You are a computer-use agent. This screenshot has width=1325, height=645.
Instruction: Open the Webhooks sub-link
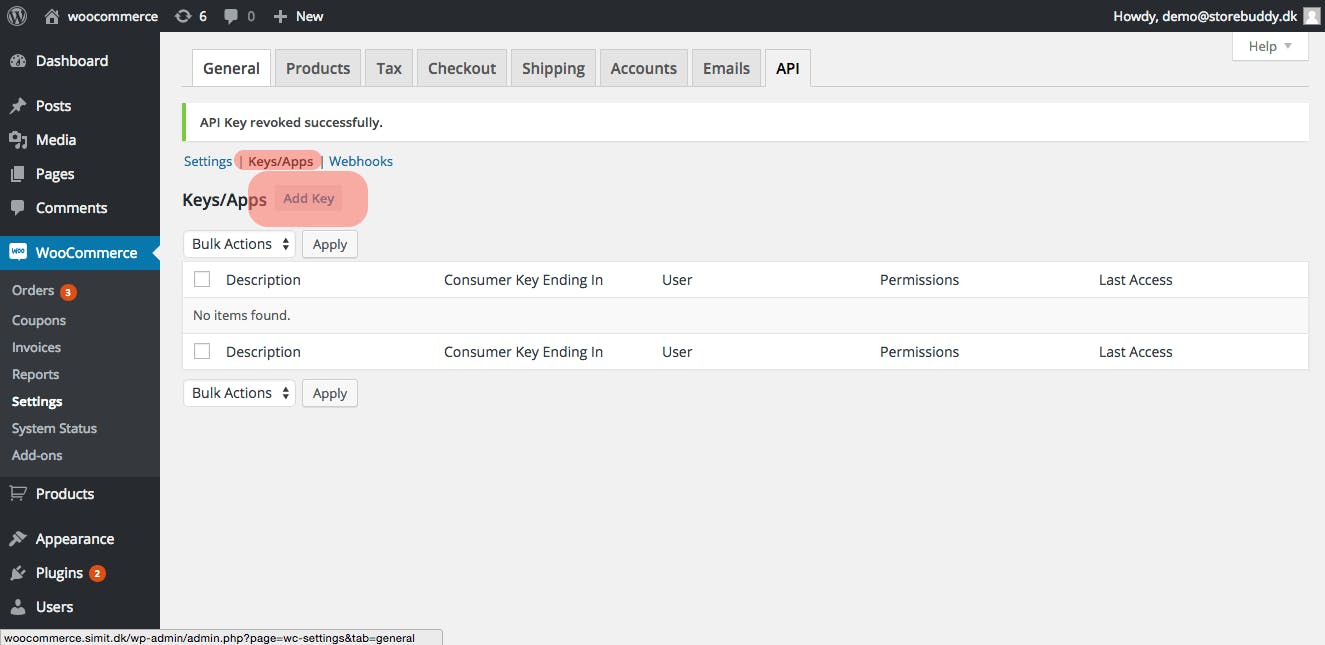361,161
